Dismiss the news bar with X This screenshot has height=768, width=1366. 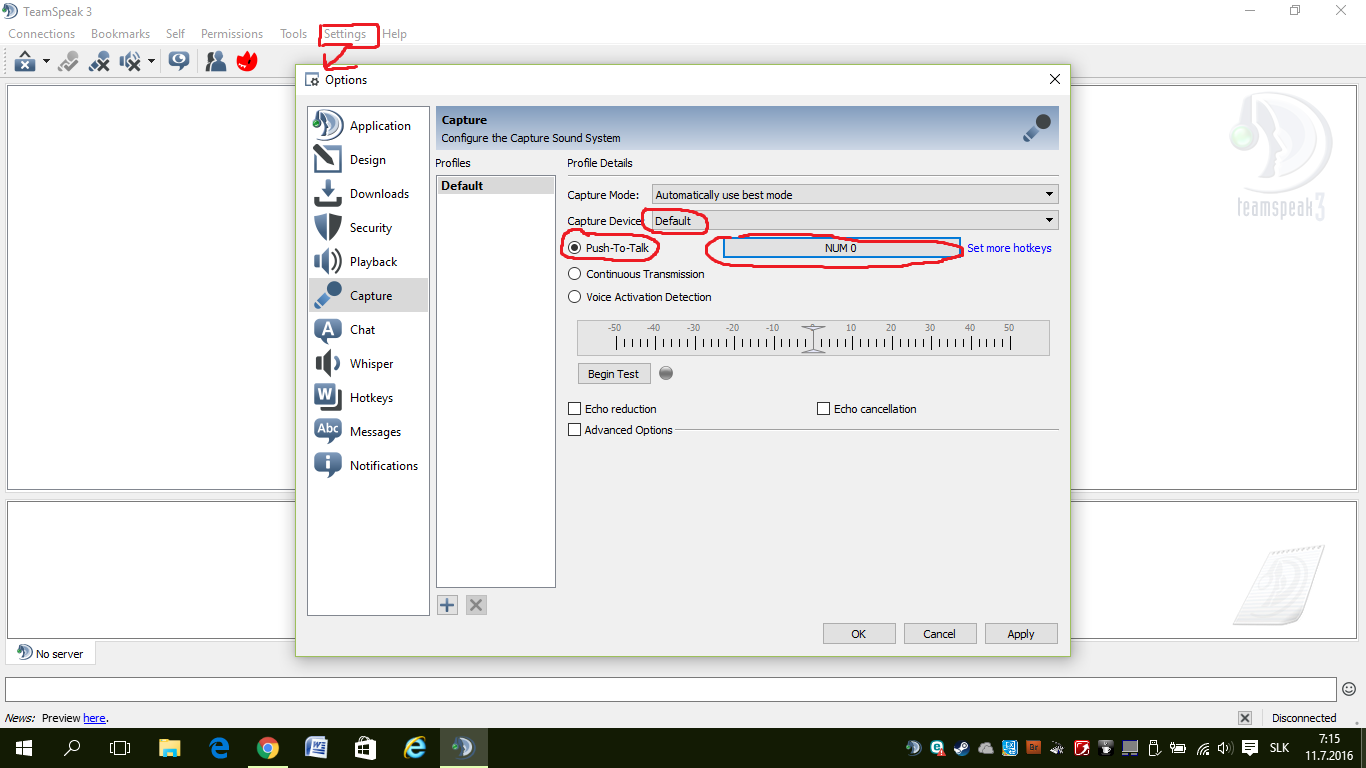(x=1245, y=718)
